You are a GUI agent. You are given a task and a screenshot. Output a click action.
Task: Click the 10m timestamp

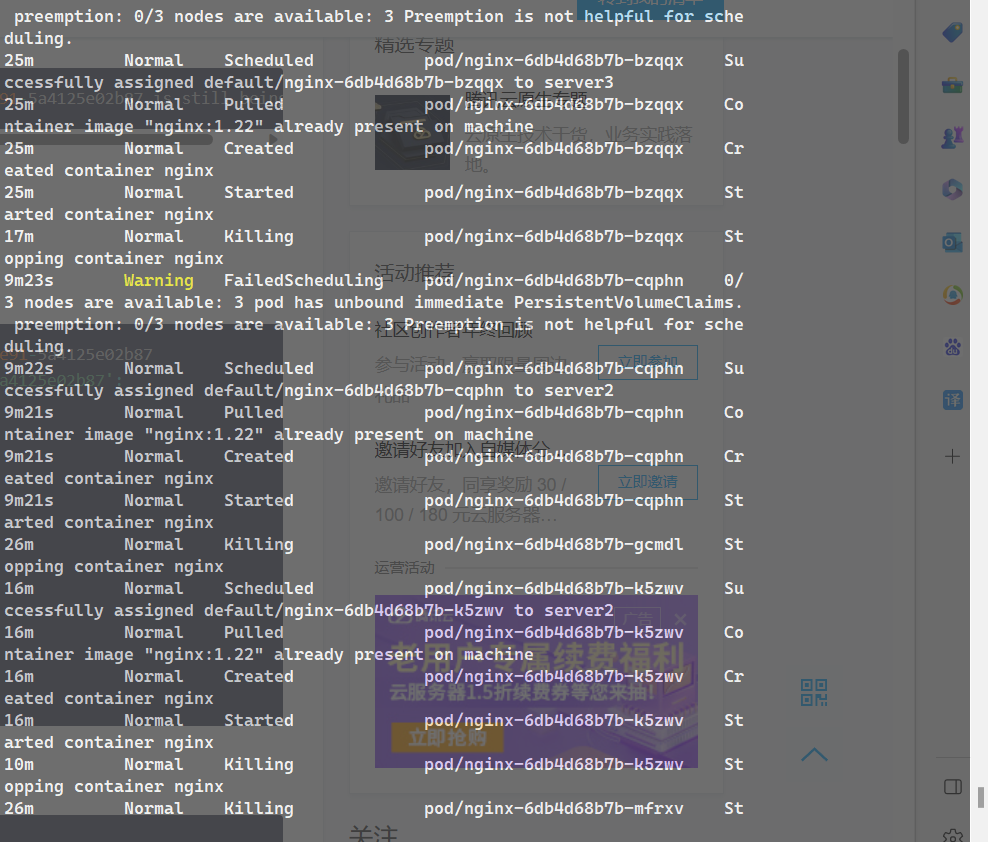pyautogui.click(x=19, y=764)
